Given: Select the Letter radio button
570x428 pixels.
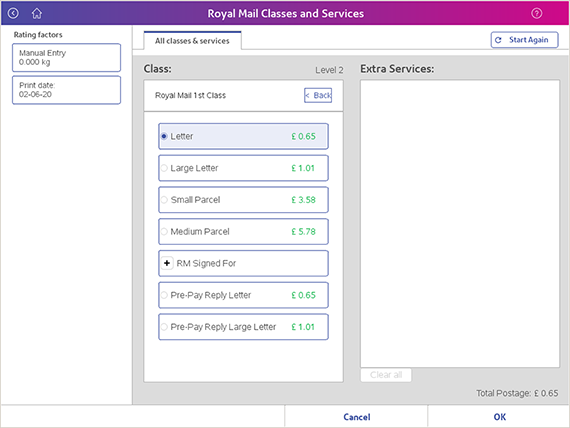Looking at the screenshot, I should (x=164, y=136).
